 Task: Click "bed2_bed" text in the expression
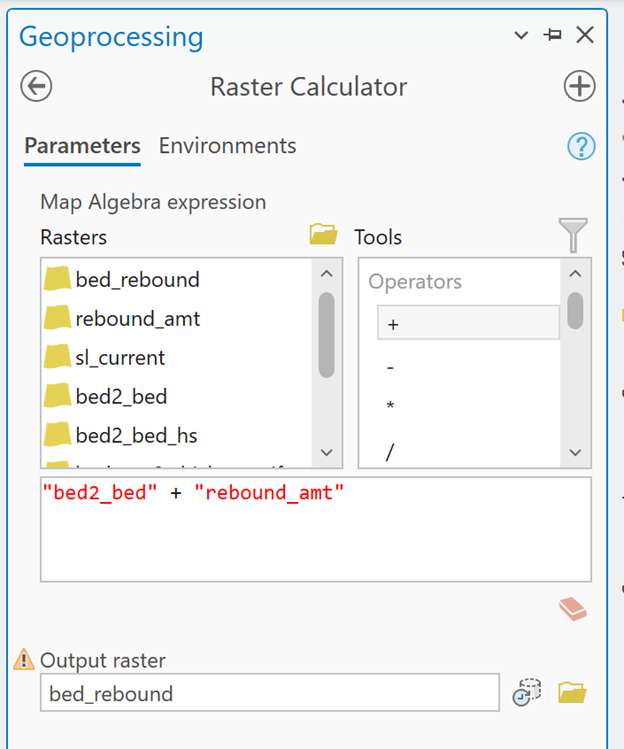(x=100, y=492)
